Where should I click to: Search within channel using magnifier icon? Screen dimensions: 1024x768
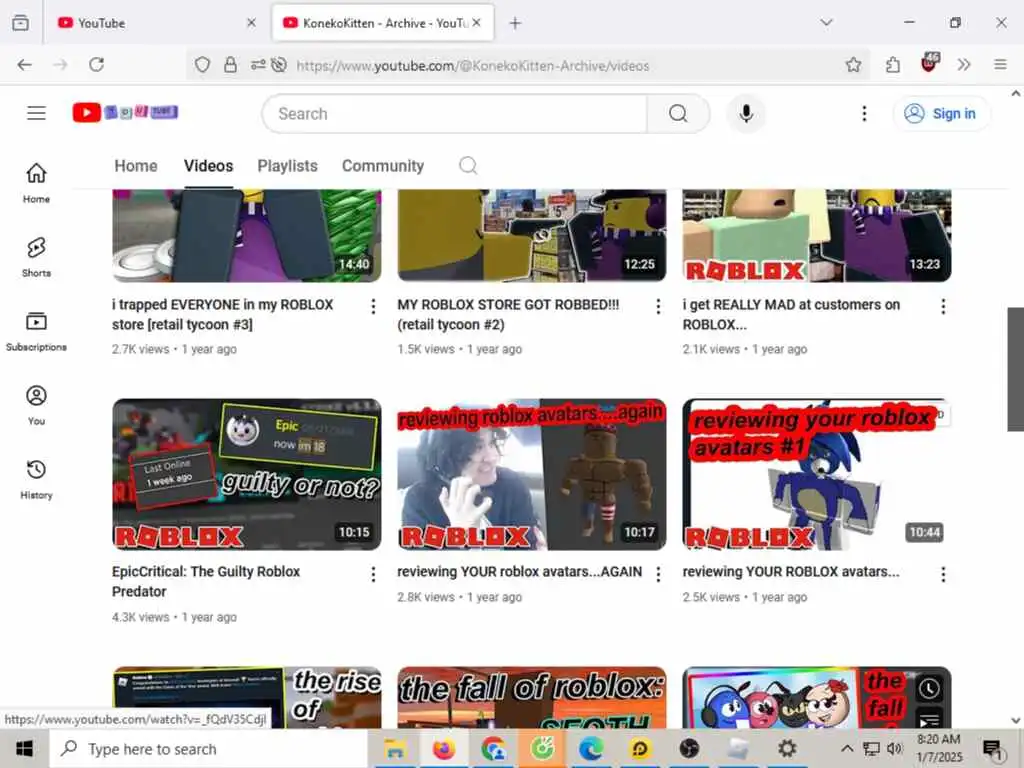click(468, 165)
